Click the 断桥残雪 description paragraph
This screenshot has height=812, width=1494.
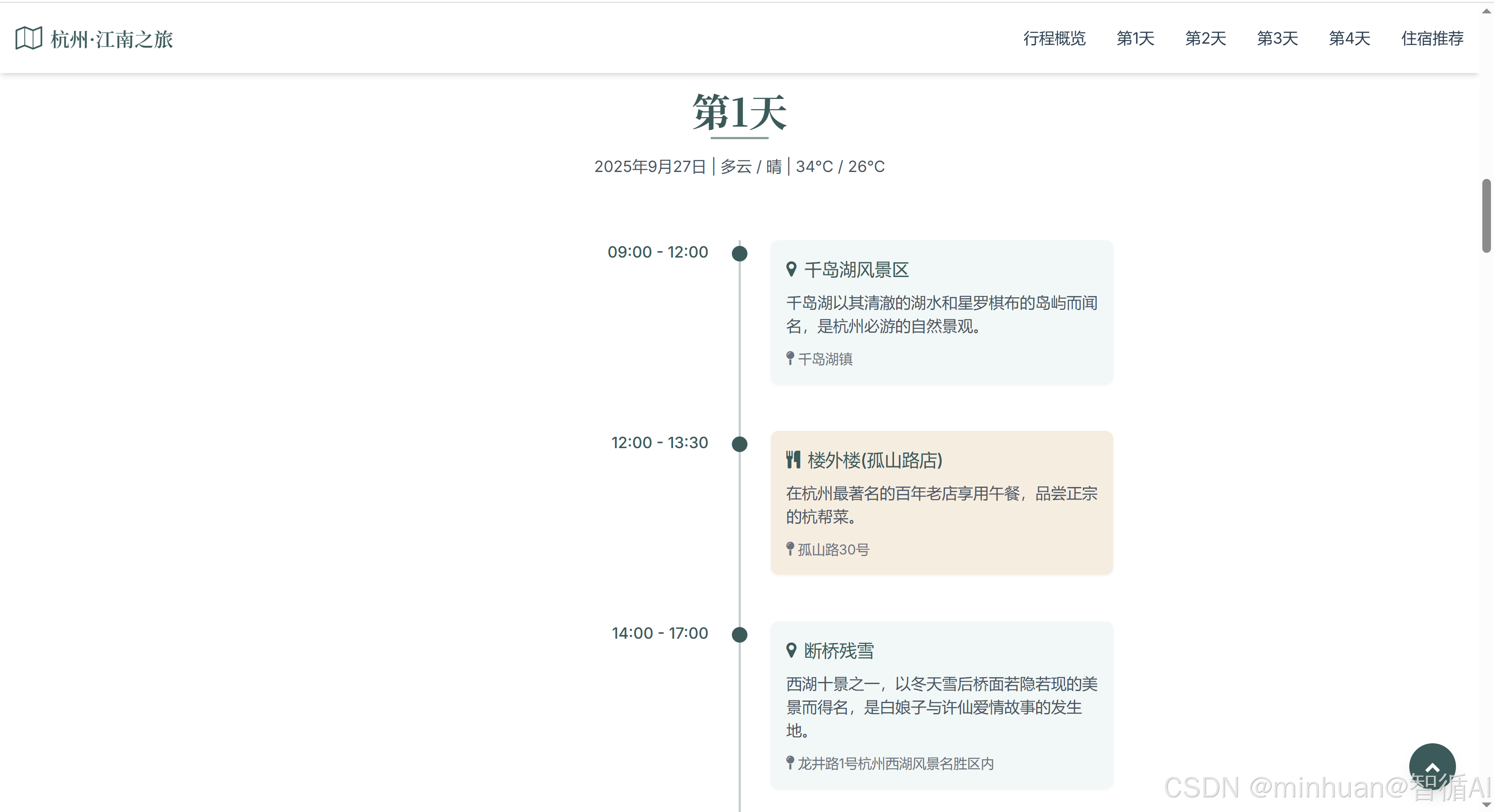[941, 707]
